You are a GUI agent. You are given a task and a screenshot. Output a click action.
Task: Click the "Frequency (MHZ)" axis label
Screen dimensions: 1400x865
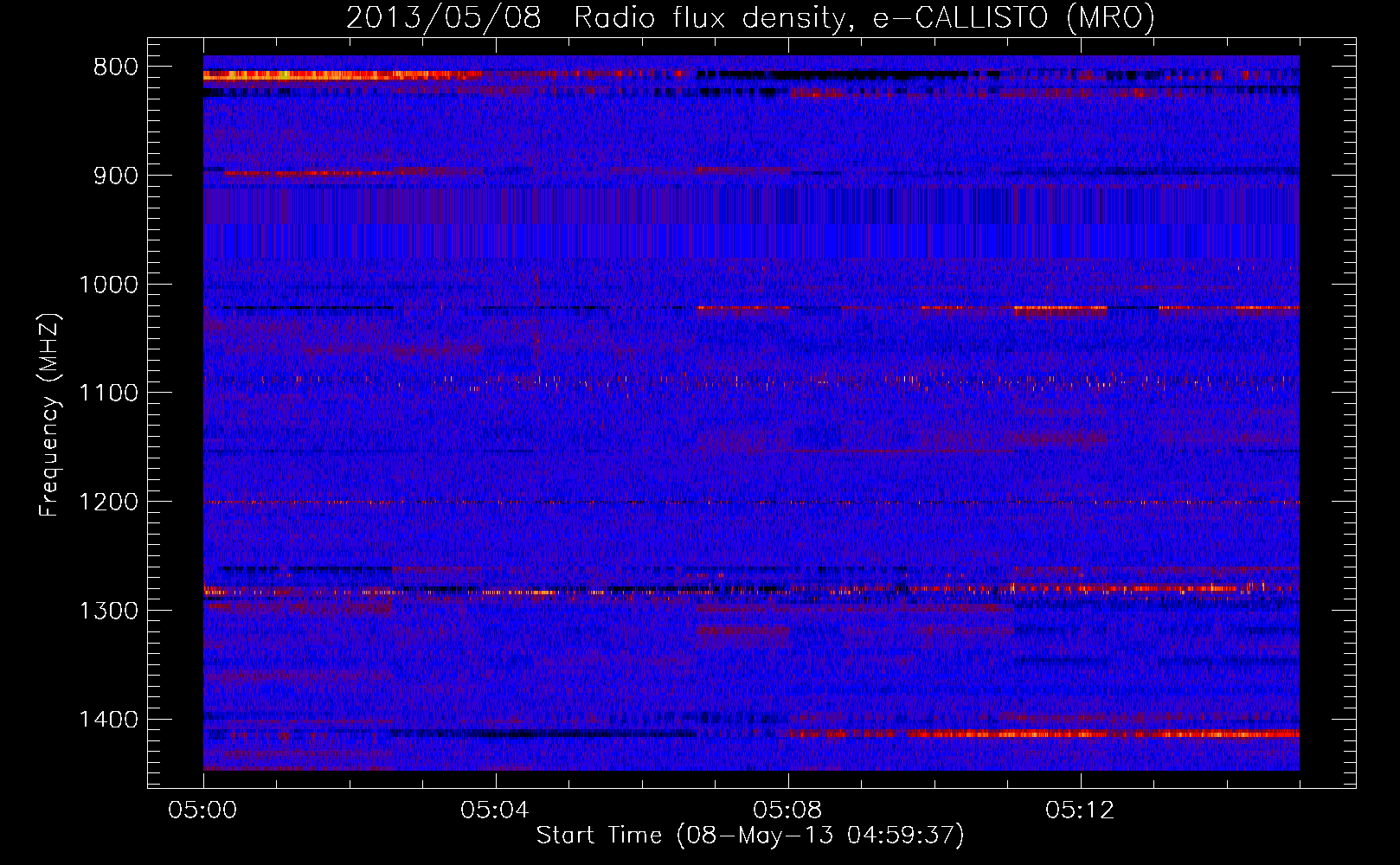point(49,415)
